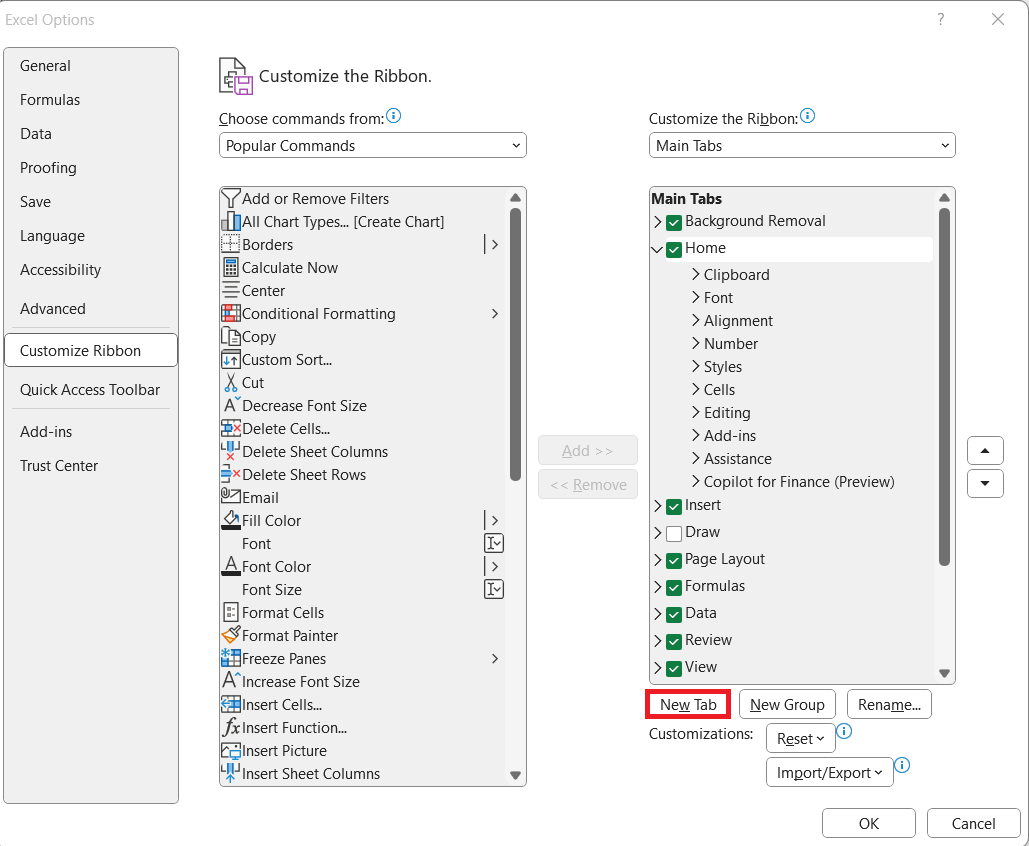This screenshot has width=1029, height=846.
Task: Click the info icon next to Import/Export
Action: 902,765
